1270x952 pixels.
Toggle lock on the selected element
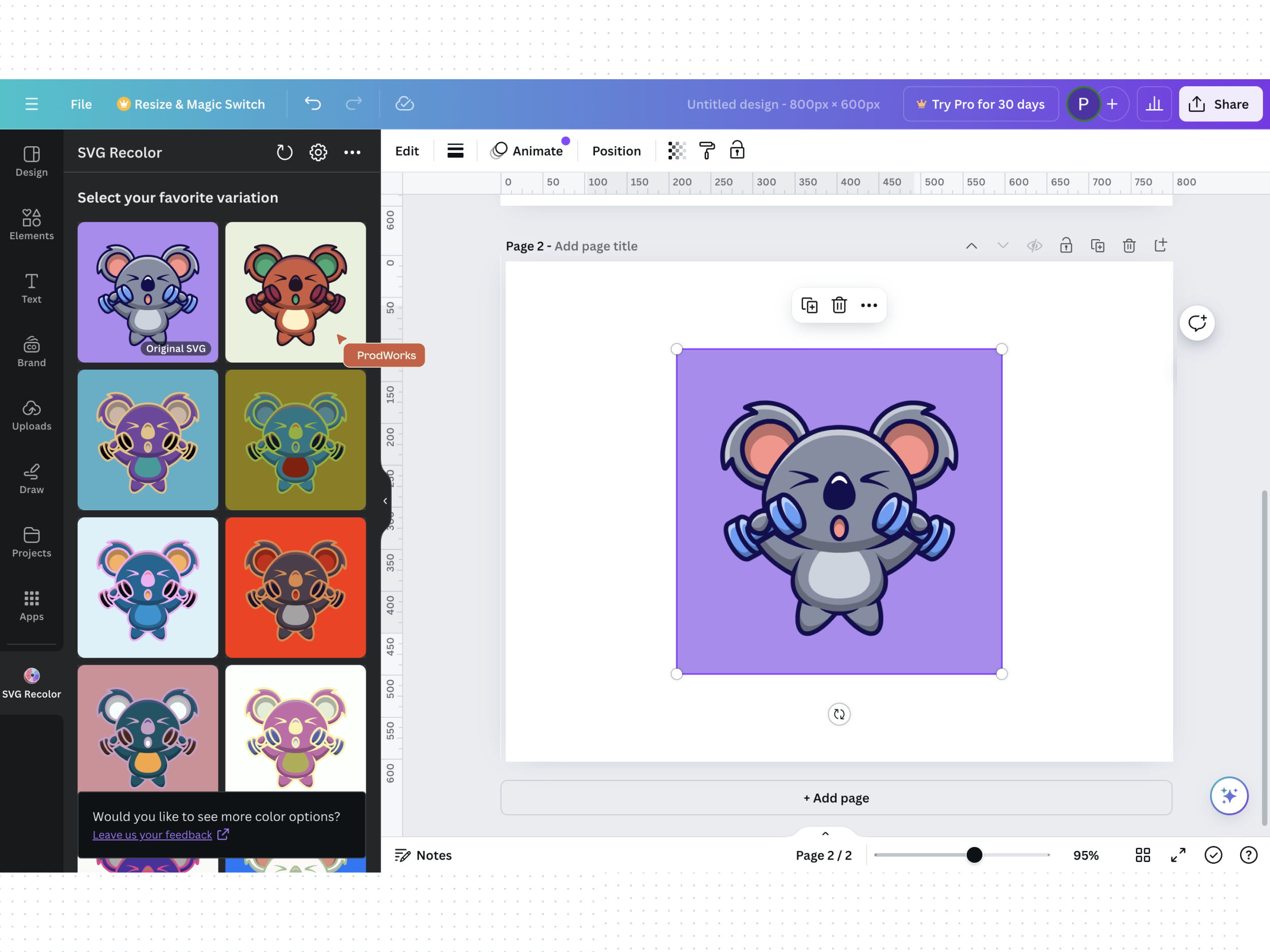737,151
